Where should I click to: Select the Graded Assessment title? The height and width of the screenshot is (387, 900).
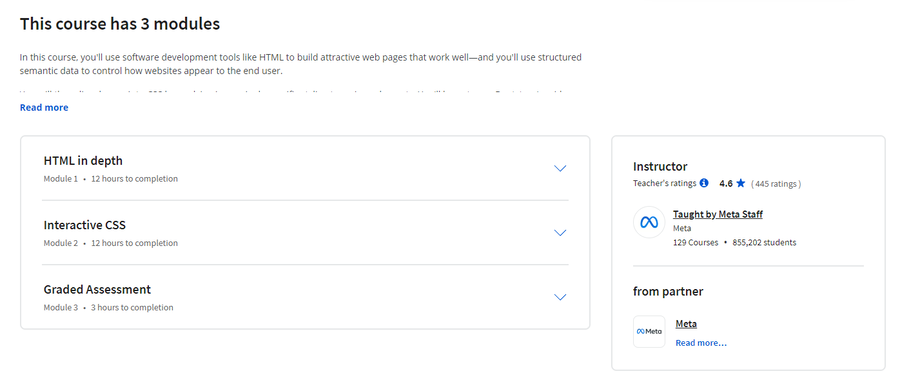(97, 289)
